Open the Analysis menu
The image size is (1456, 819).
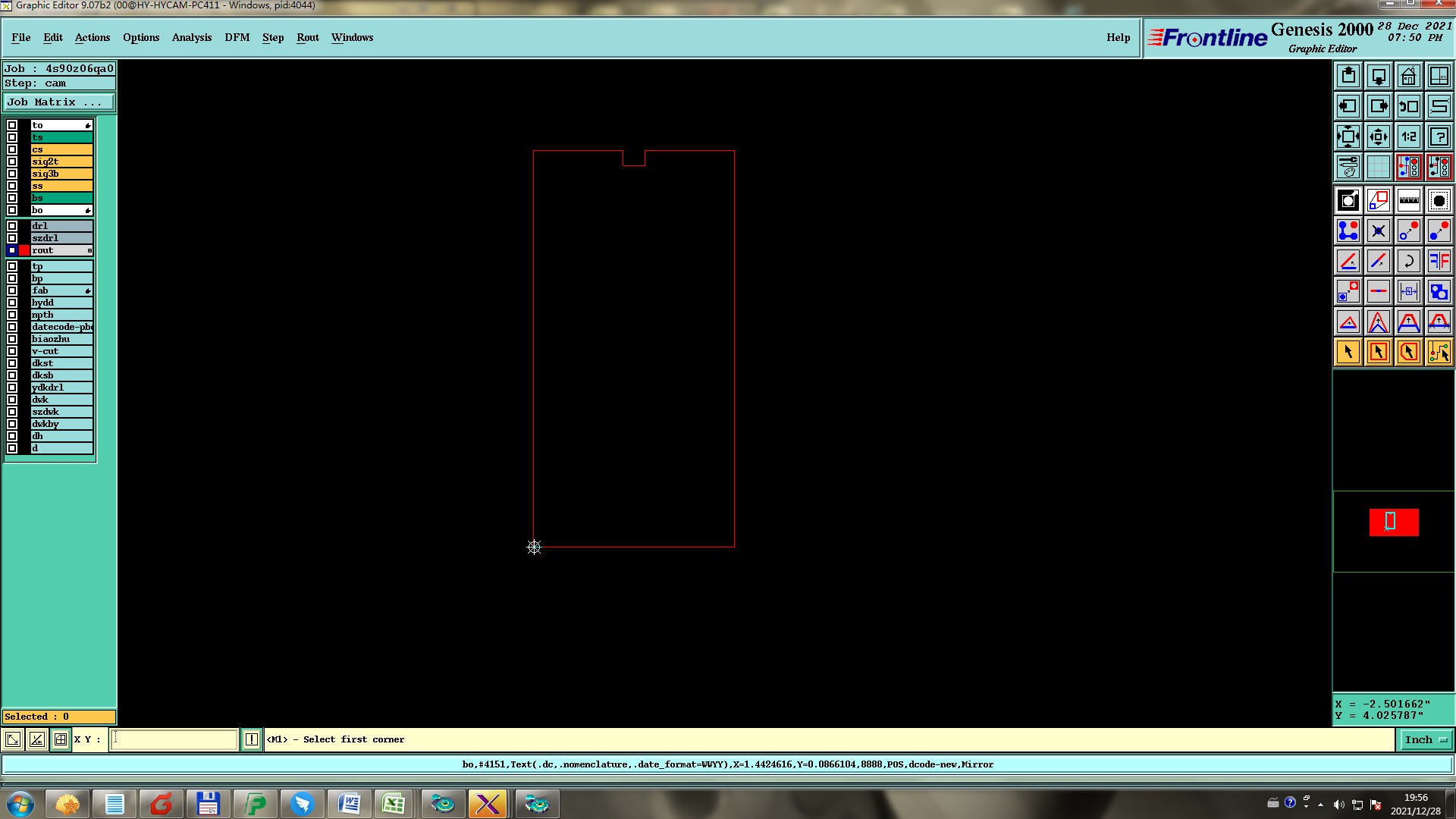click(191, 37)
